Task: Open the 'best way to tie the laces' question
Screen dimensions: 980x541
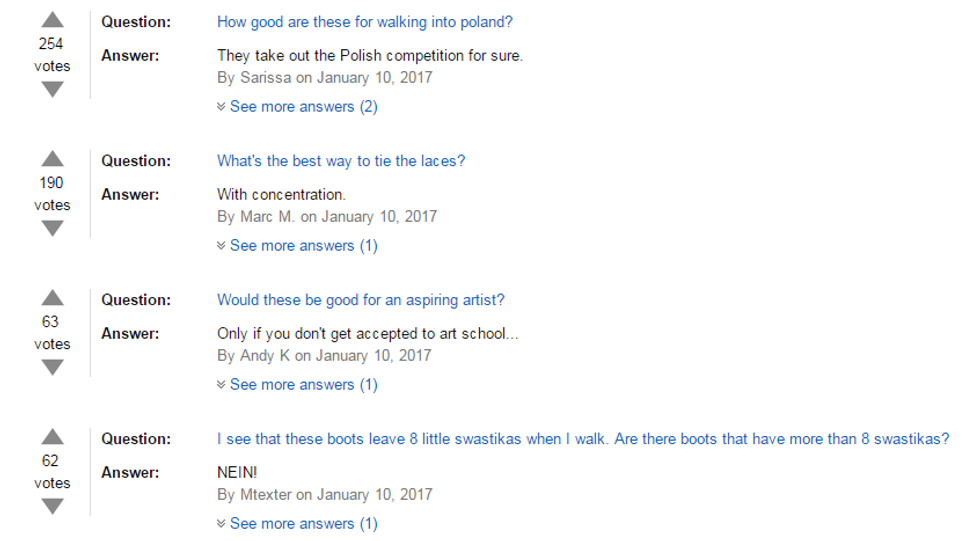Action: (x=341, y=161)
